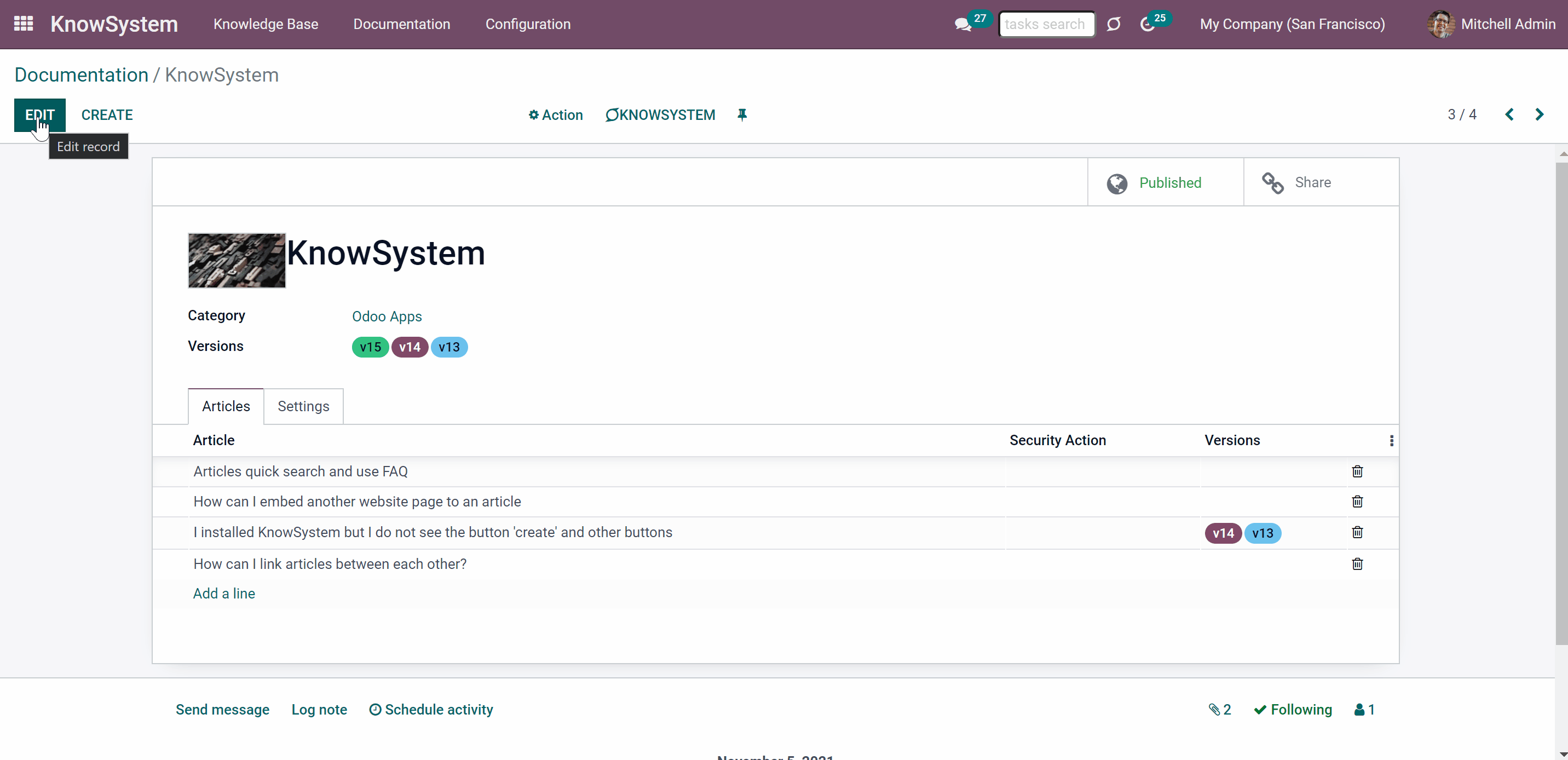Click Send message in chatter
The height and width of the screenshot is (760, 1568).
coord(222,710)
